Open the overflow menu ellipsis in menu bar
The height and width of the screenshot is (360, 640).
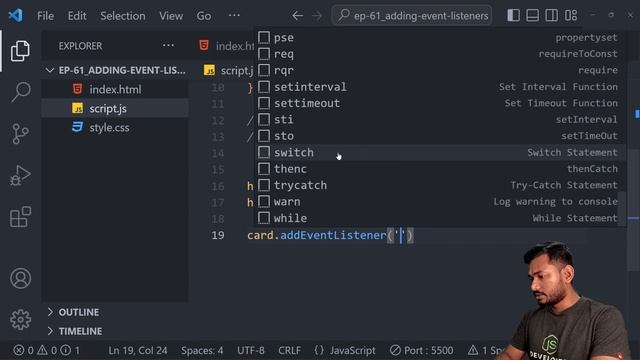pyautogui.click(x=234, y=16)
